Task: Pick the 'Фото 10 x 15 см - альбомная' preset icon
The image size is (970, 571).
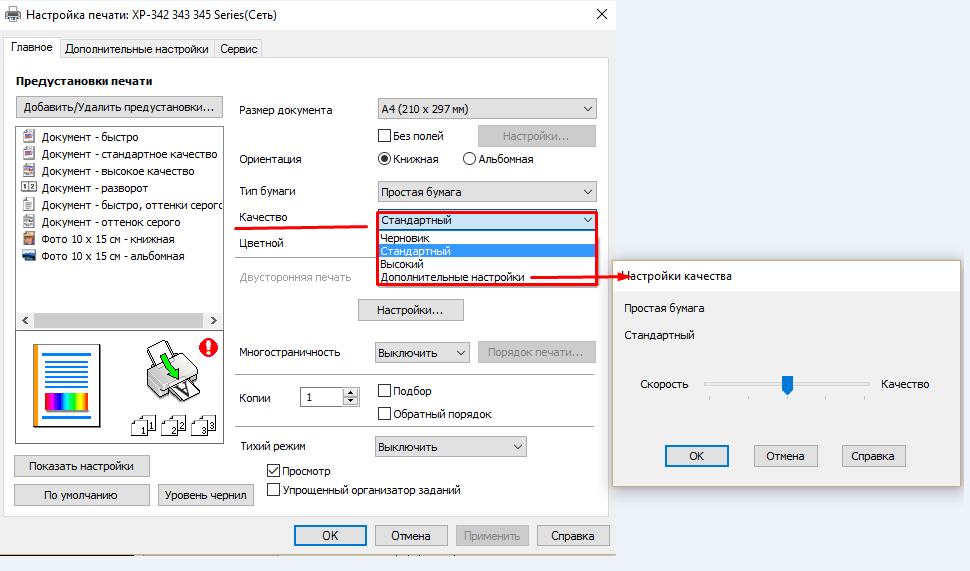Action: click(x=28, y=255)
